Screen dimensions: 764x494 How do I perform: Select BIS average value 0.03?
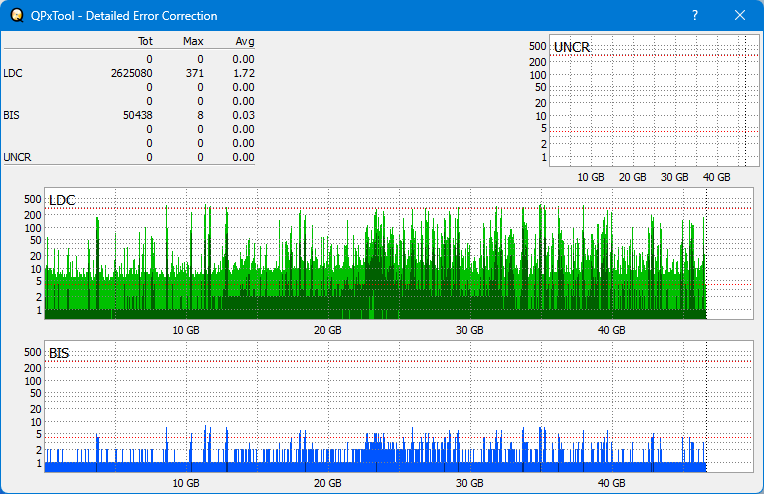[244, 115]
